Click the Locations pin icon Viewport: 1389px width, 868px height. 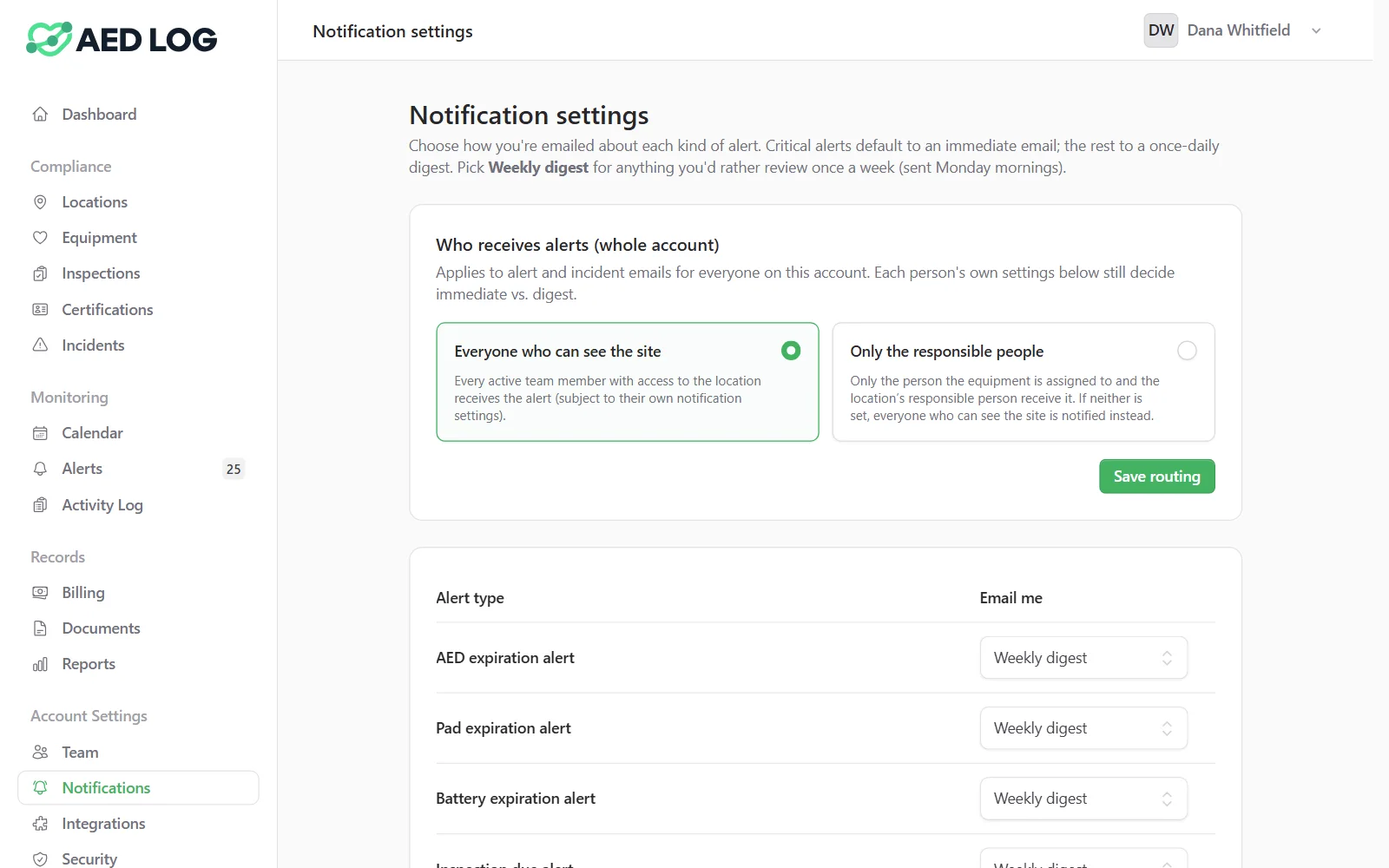[x=40, y=202]
